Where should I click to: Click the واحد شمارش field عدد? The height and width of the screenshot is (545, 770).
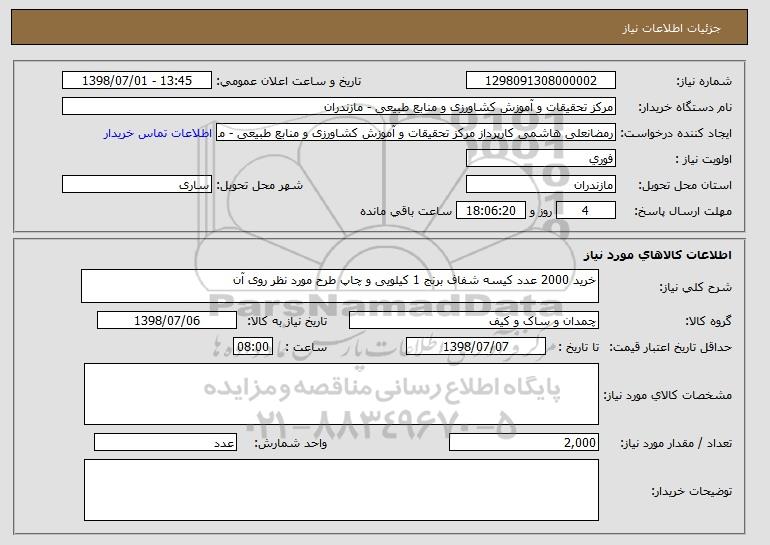click(x=165, y=442)
